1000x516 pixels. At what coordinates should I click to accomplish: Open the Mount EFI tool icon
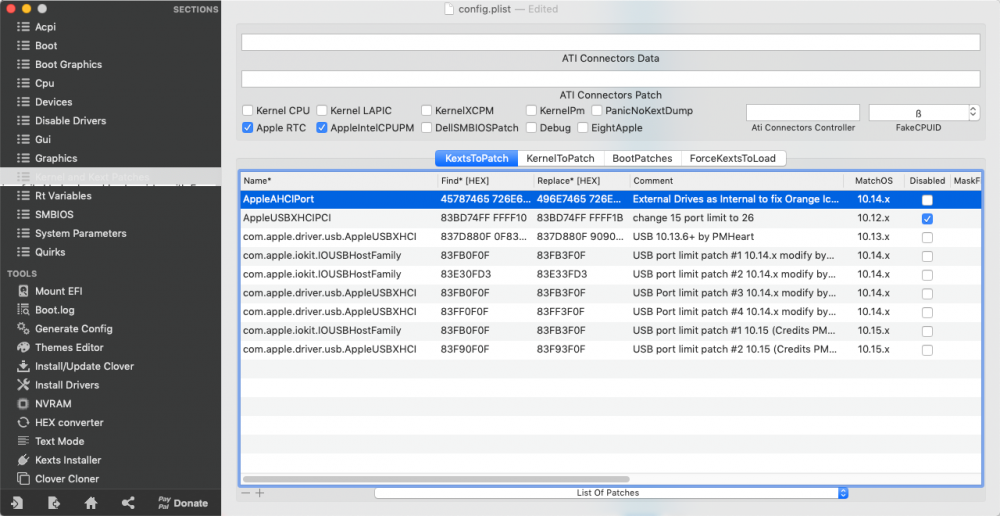tap(24, 291)
